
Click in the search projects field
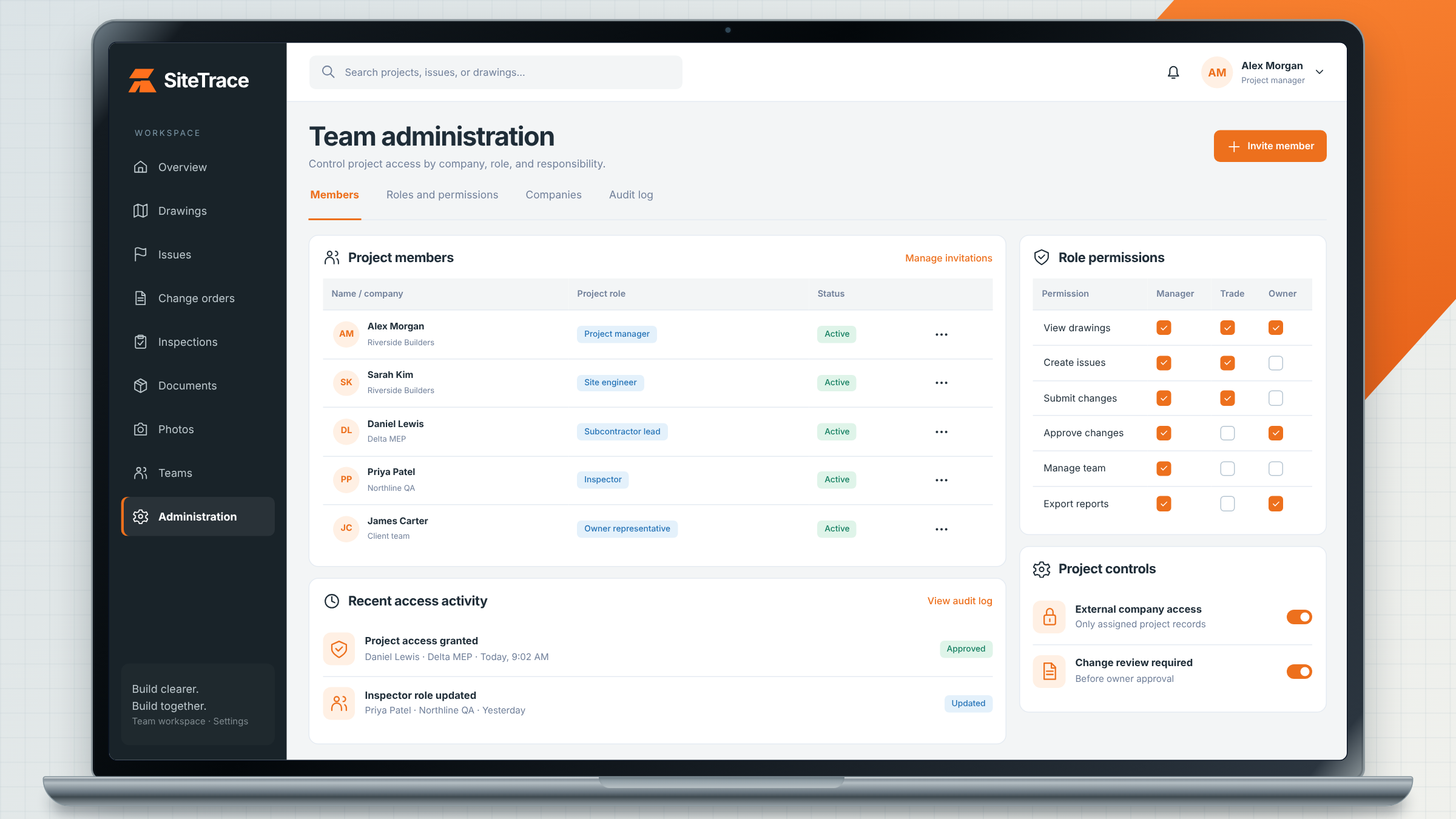tap(496, 72)
